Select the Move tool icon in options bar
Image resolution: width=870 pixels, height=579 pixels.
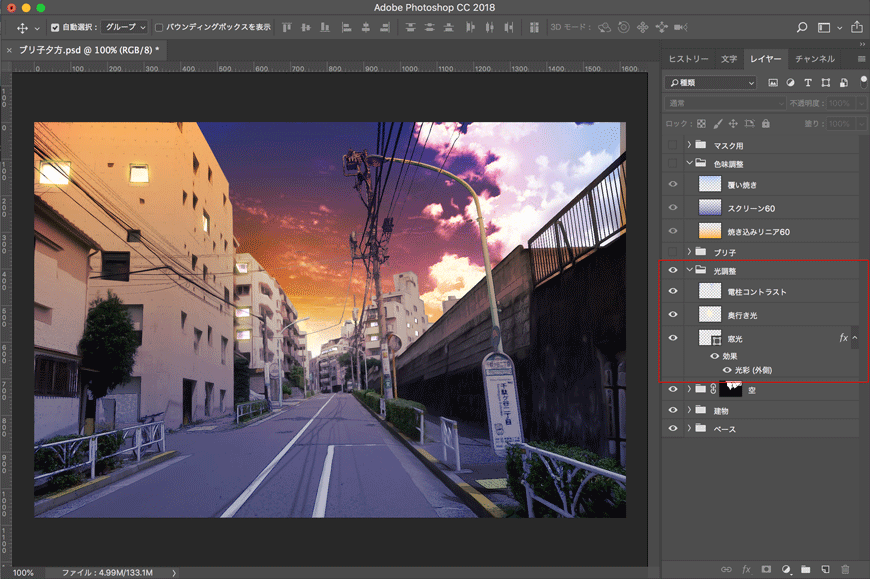[x=23, y=27]
